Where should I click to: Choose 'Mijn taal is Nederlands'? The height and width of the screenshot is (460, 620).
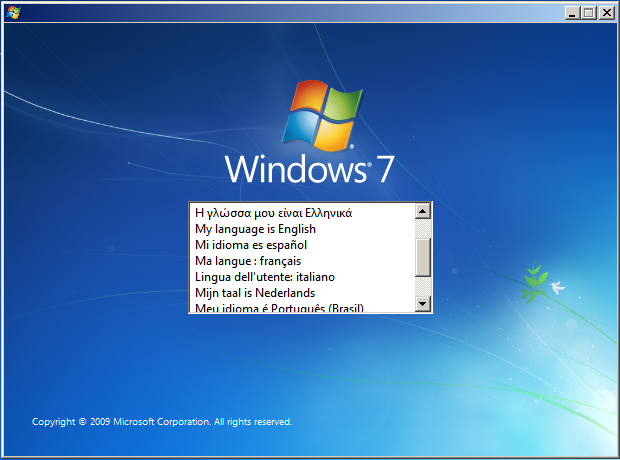[x=302, y=293]
